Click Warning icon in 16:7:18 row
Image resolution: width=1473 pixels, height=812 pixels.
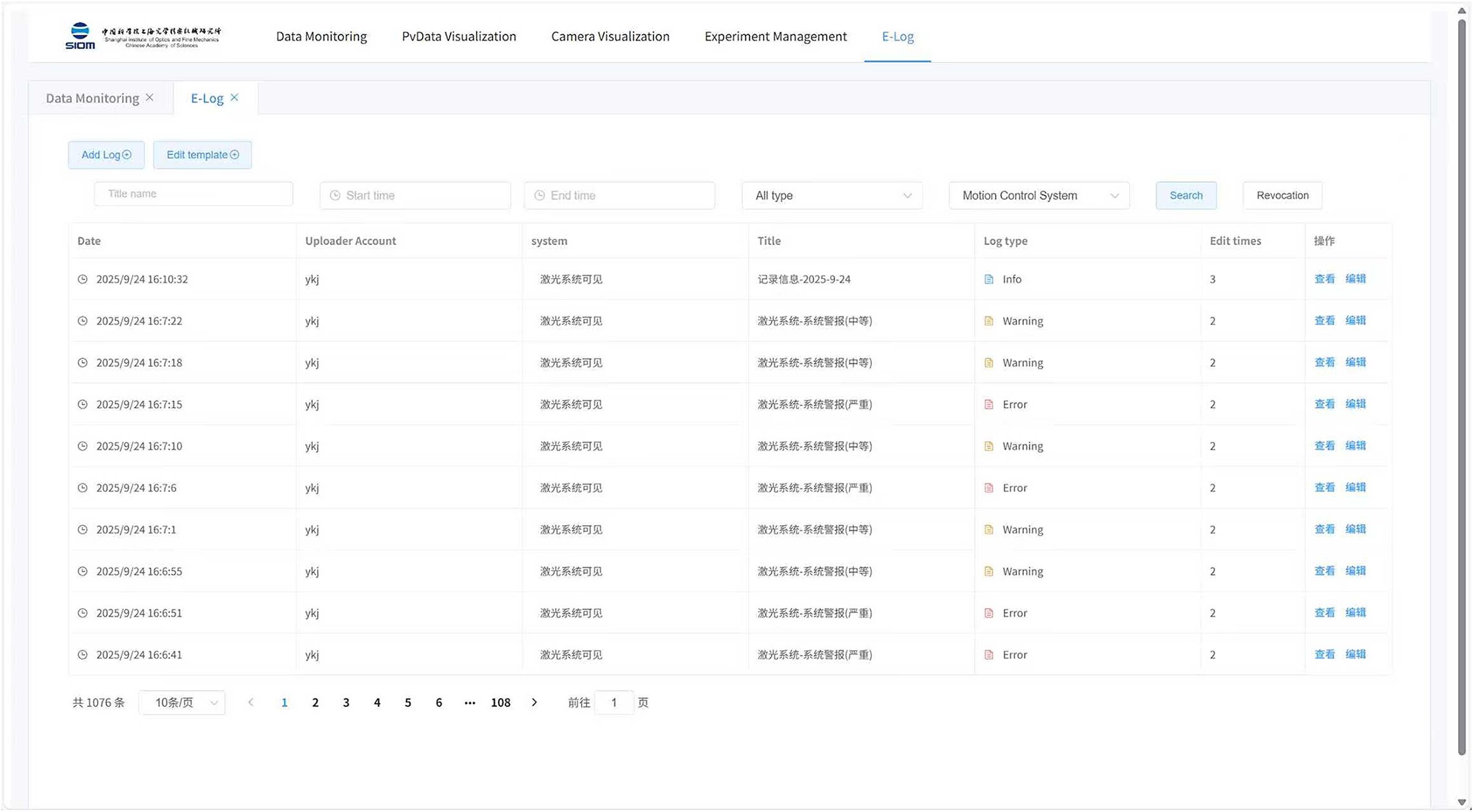coord(989,363)
